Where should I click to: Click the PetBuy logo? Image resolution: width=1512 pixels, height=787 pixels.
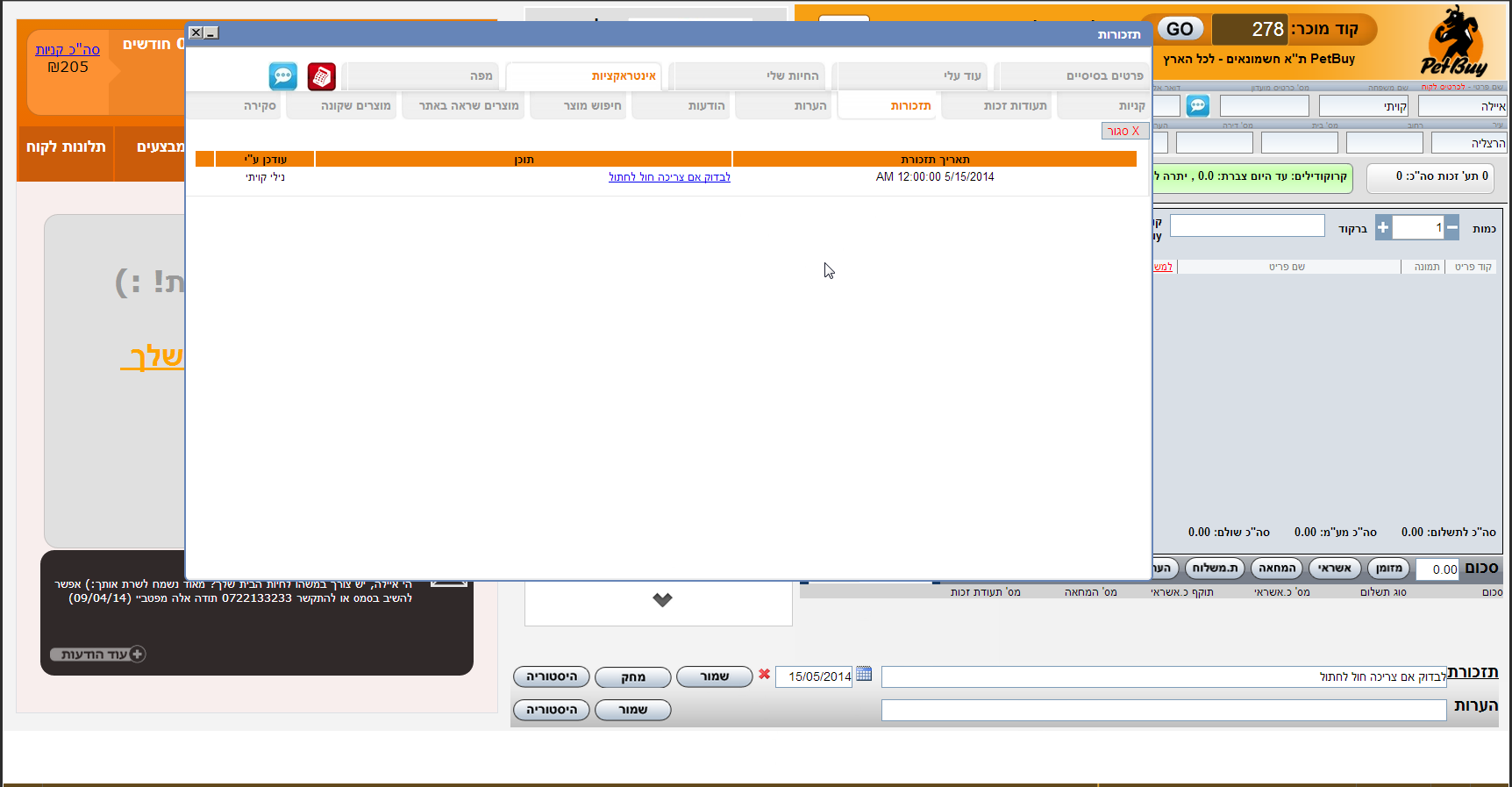pyautogui.click(x=1454, y=42)
